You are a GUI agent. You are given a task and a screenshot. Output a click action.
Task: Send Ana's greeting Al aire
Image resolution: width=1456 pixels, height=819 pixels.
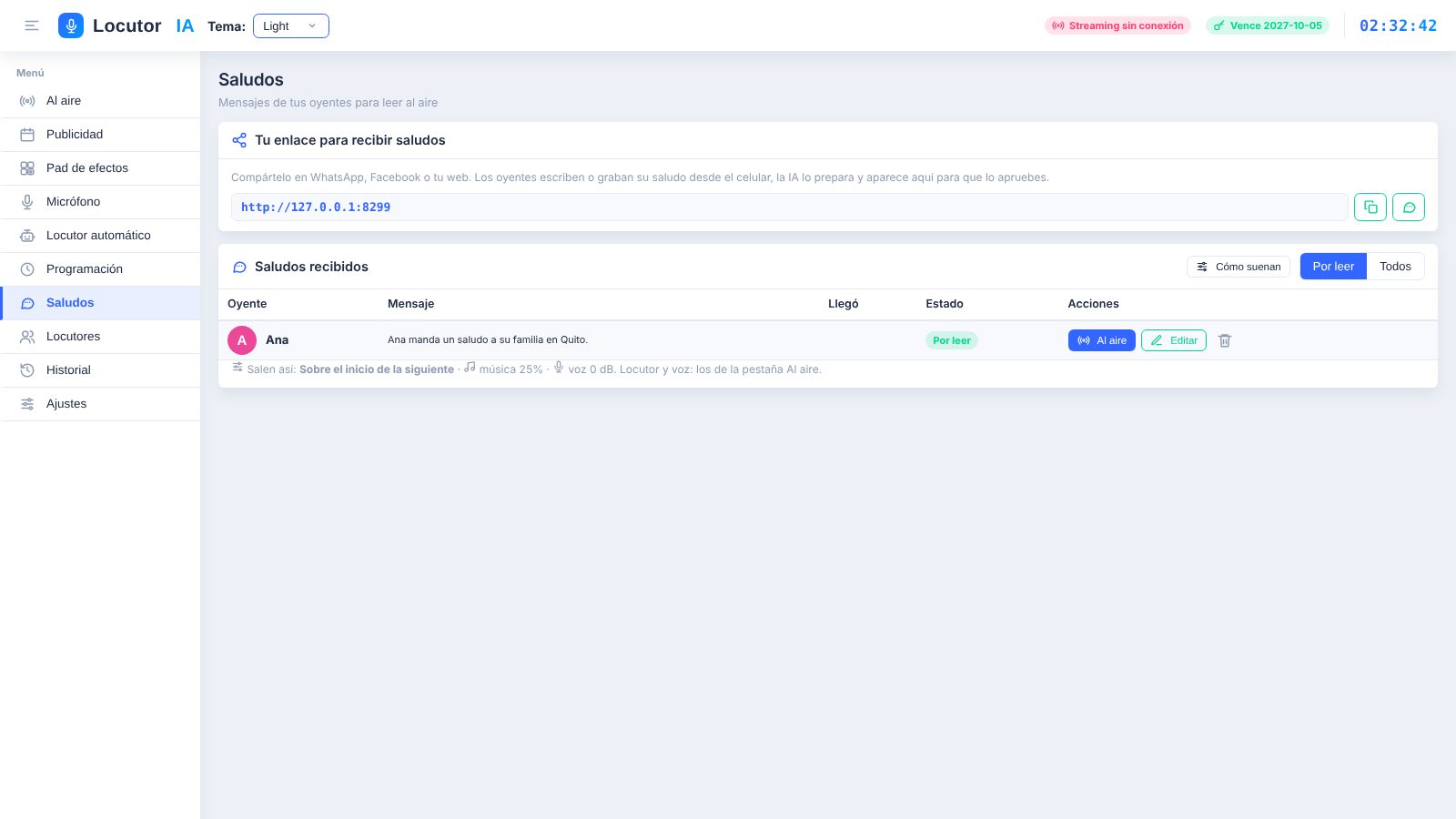coord(1102,340)
